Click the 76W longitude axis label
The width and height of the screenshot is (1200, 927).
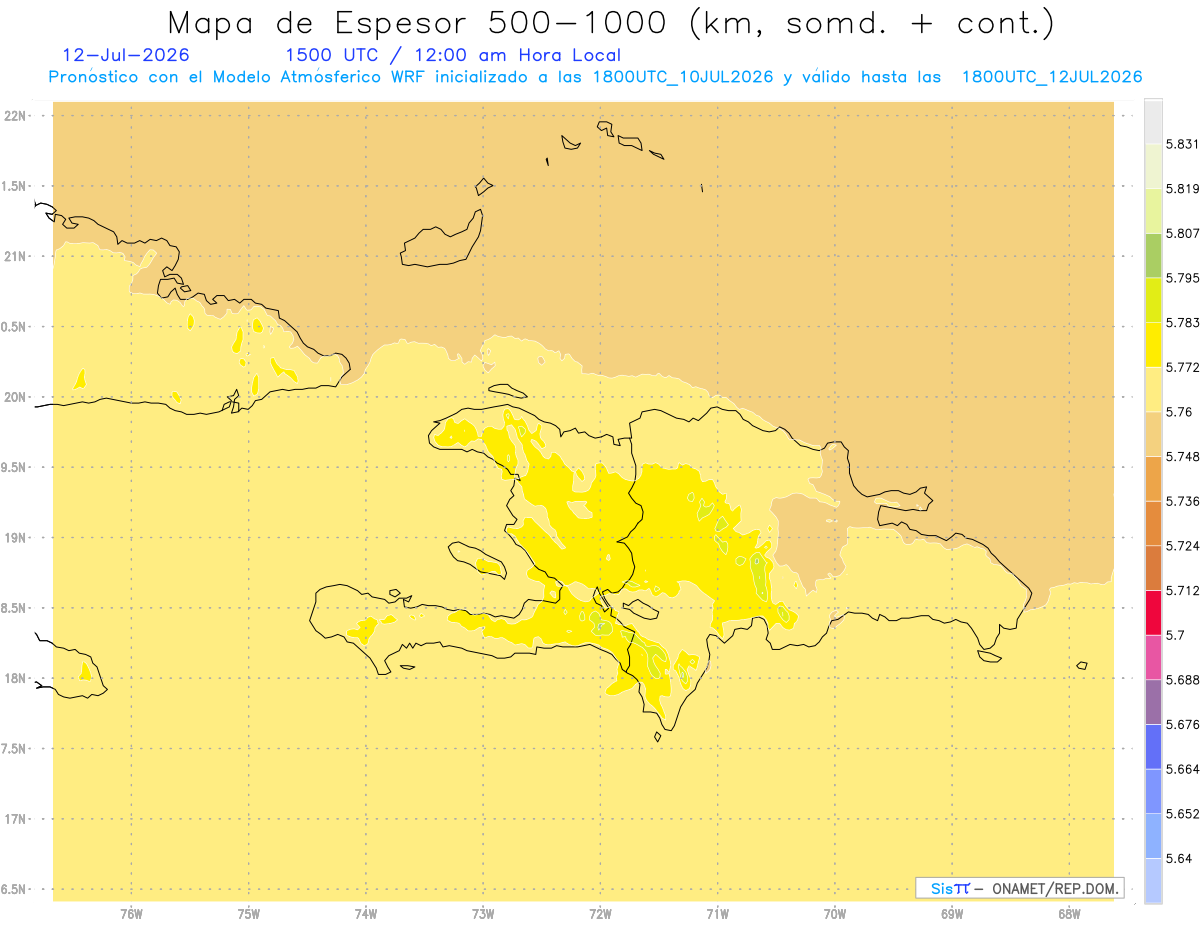click(x=131, y=913)
